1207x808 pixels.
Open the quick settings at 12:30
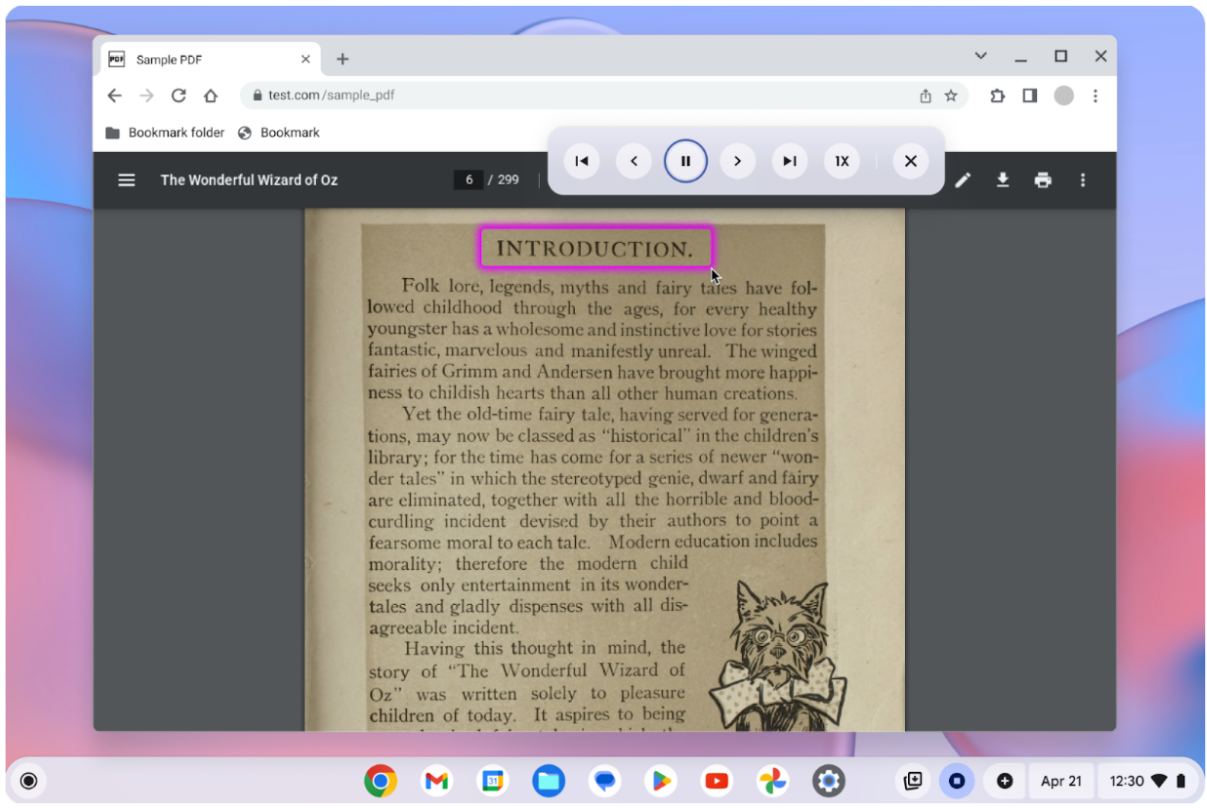1148,781
